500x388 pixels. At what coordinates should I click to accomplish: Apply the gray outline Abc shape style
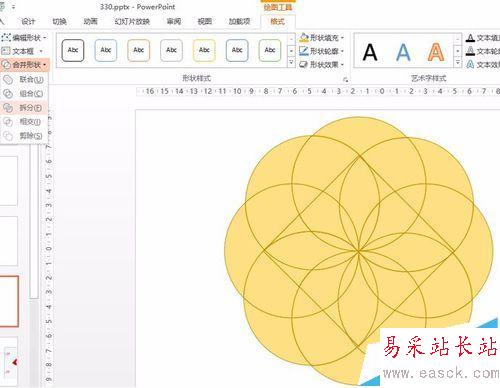pos(171,50)
